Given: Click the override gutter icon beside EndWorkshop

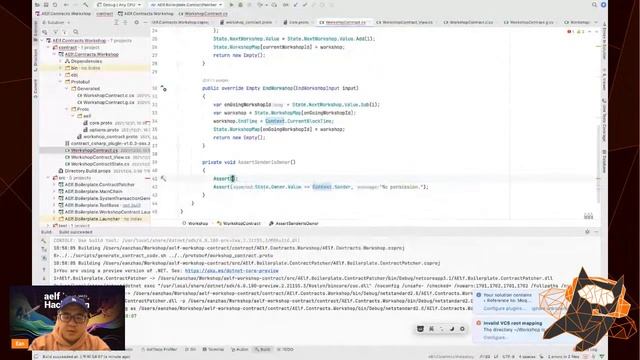Looking at the screenshot, I should point(164,88).
